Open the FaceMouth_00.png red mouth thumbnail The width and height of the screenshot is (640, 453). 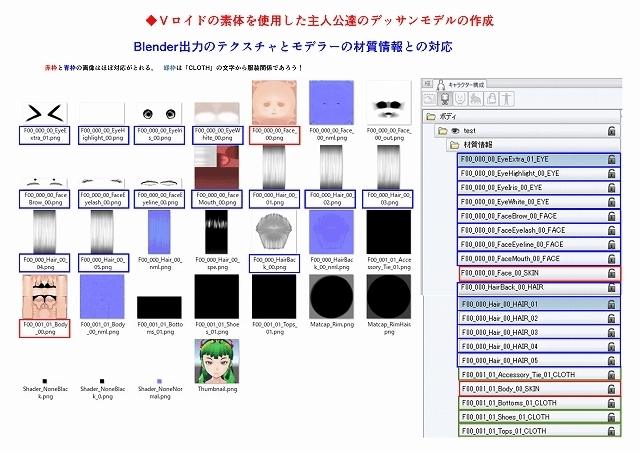click(x=217, y=167)
